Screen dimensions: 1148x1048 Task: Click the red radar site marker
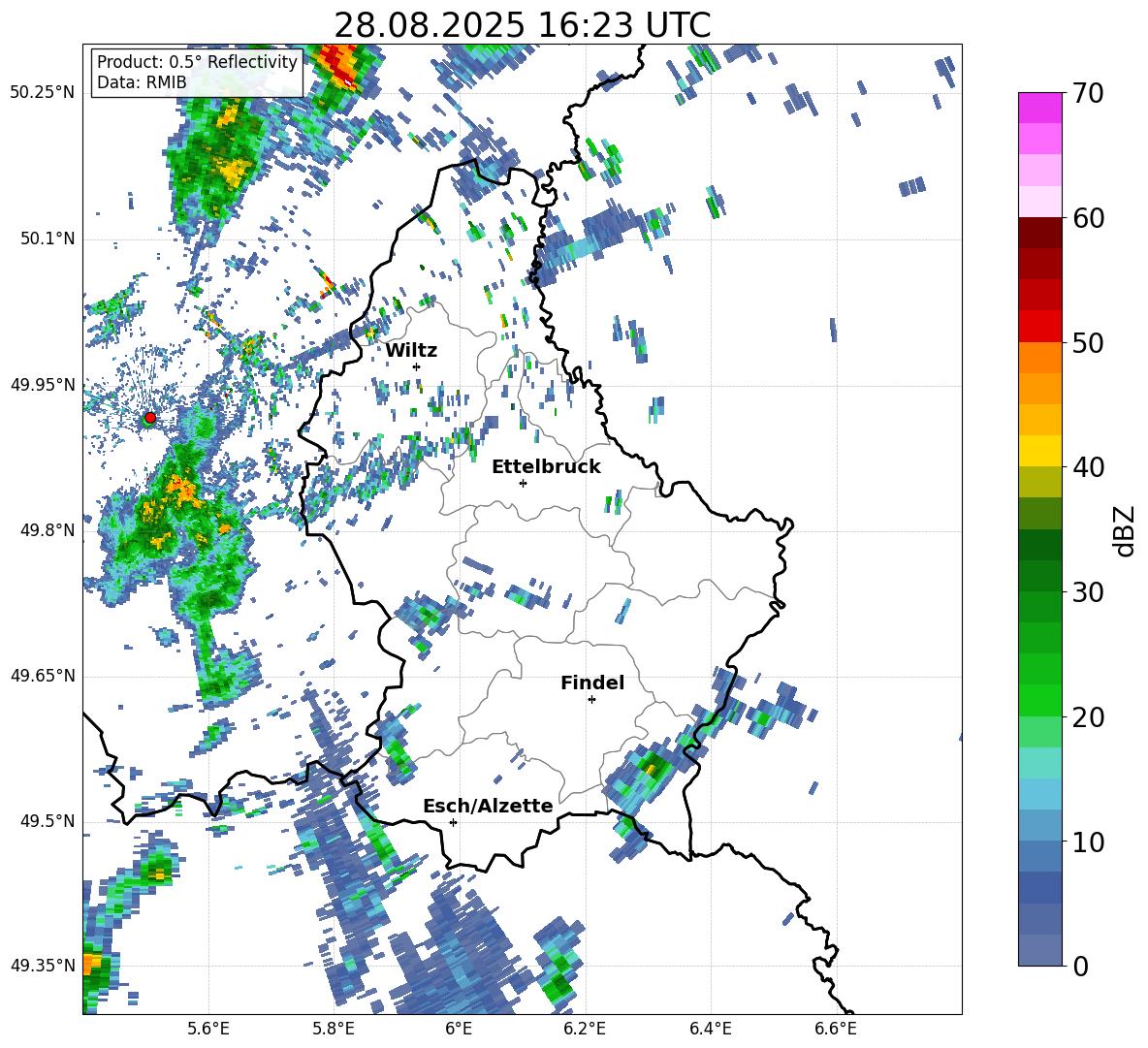click(150, 417)
